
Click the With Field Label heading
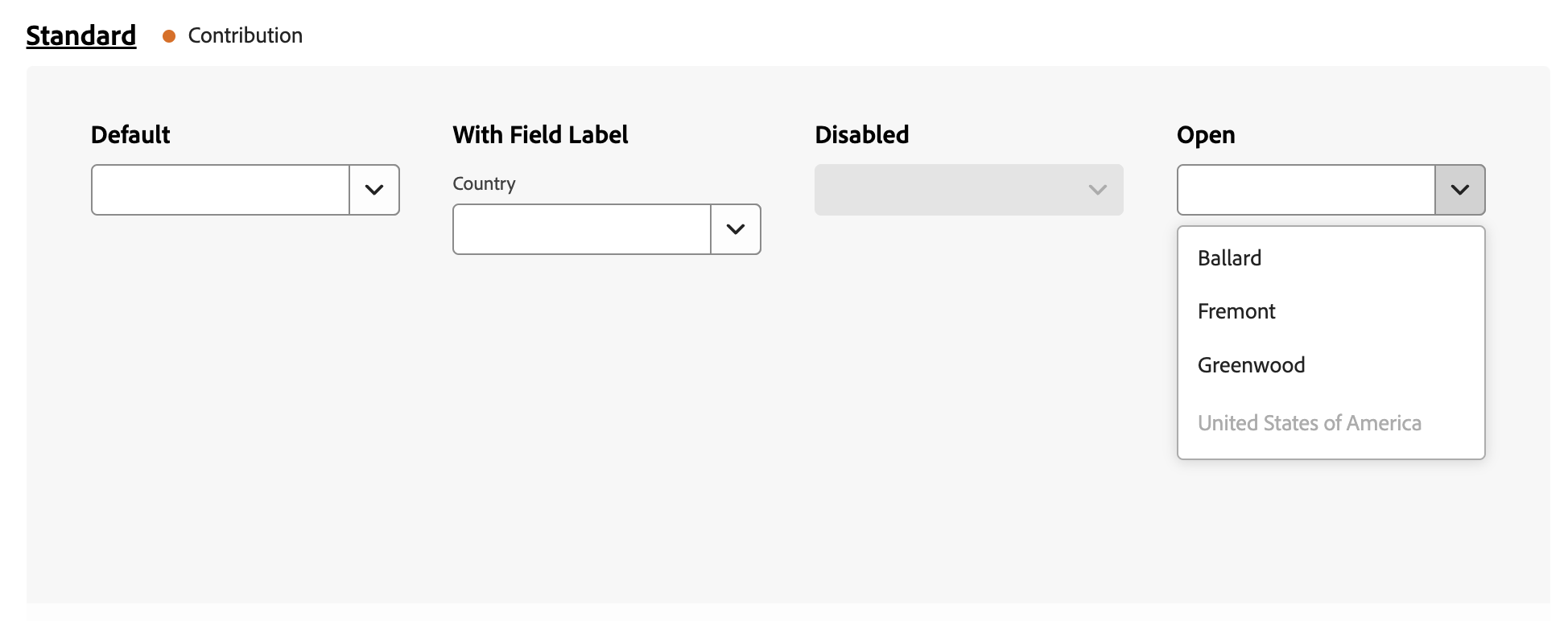pos(540,134)
